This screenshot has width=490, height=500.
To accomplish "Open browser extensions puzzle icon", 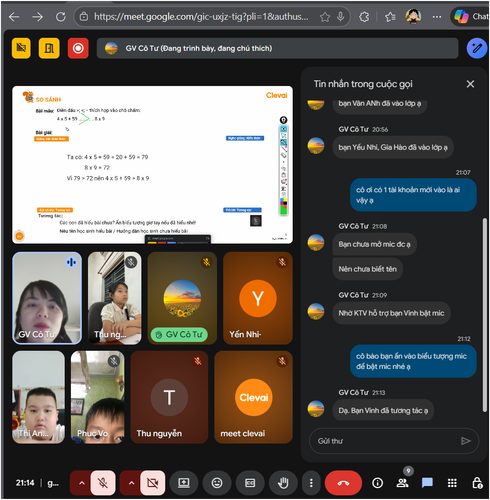I will click(x=364, y=16).
